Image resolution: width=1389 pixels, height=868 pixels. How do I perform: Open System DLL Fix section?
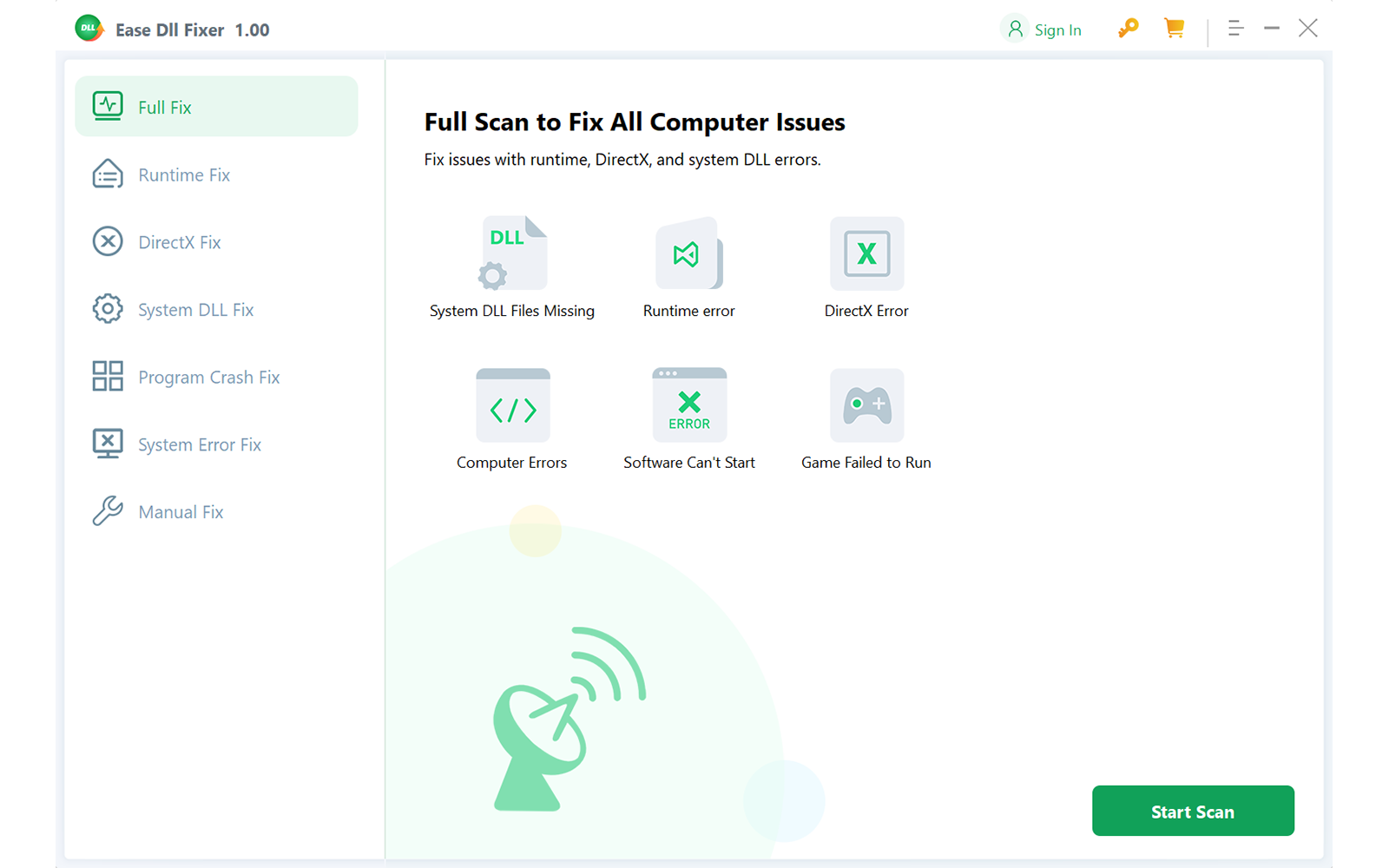[x=216, y=310]
